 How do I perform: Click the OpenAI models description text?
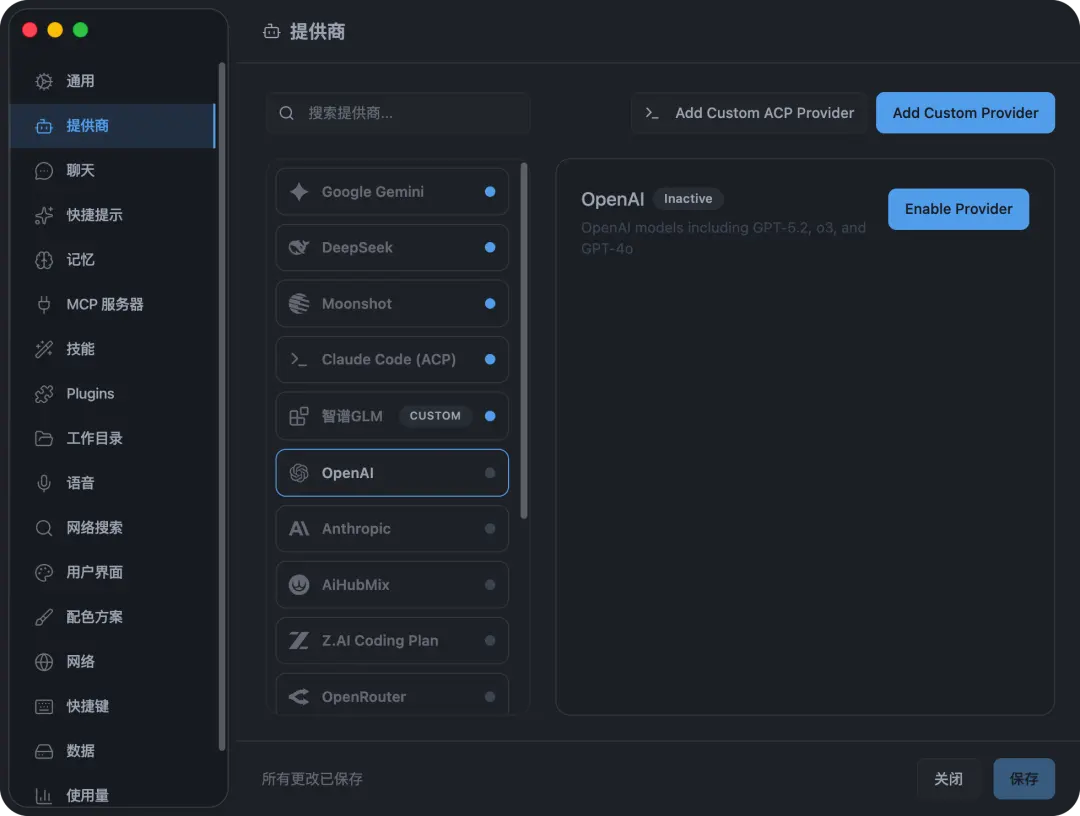point(723,238)
